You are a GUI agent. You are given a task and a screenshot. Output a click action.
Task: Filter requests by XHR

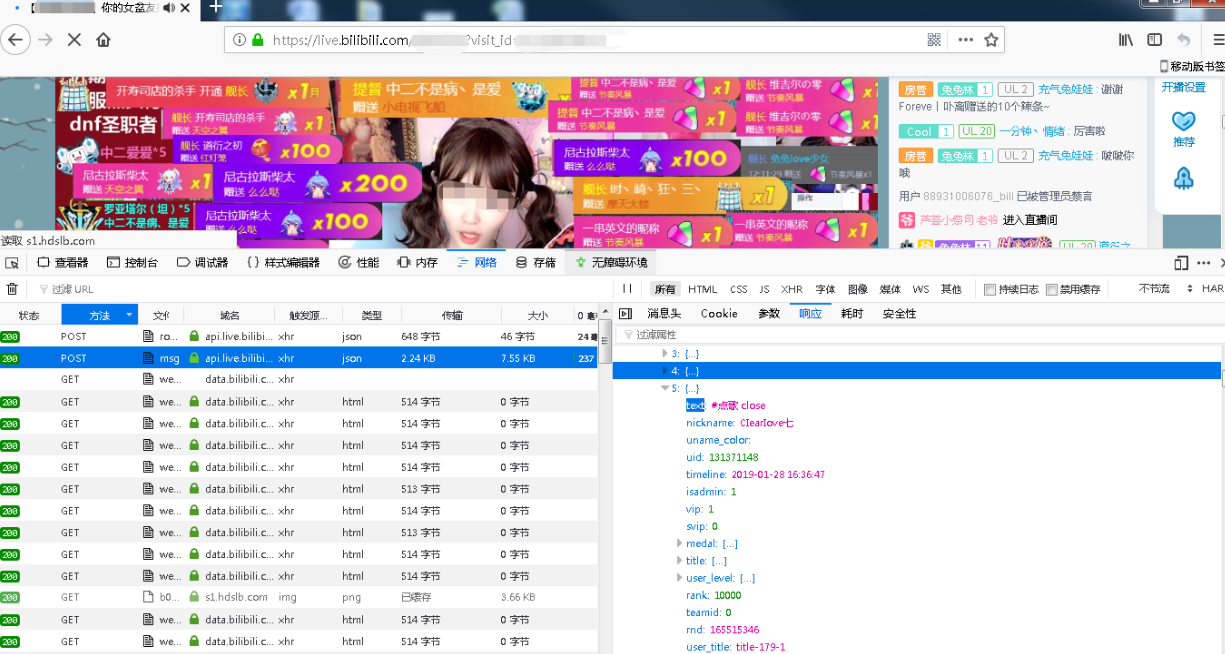pos(792,289)
